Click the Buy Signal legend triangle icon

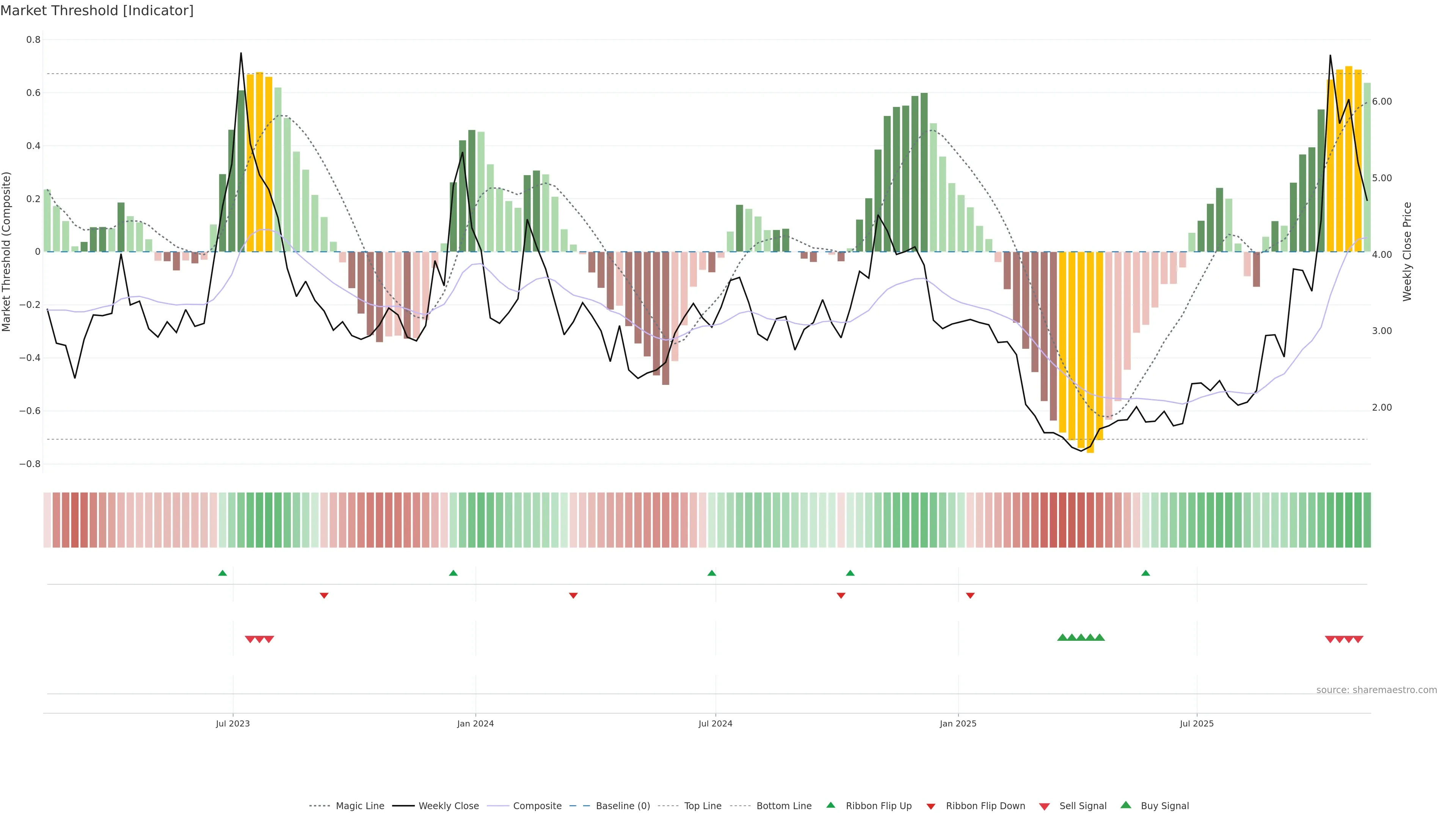1126,805
